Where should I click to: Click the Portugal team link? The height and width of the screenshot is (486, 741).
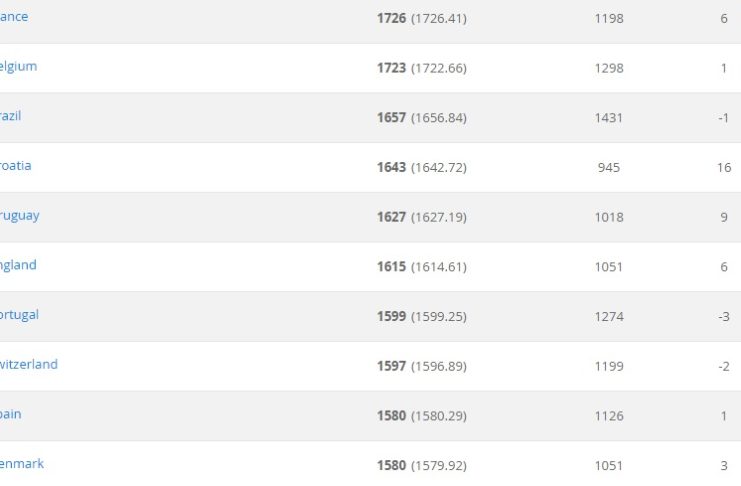[19, 314]
